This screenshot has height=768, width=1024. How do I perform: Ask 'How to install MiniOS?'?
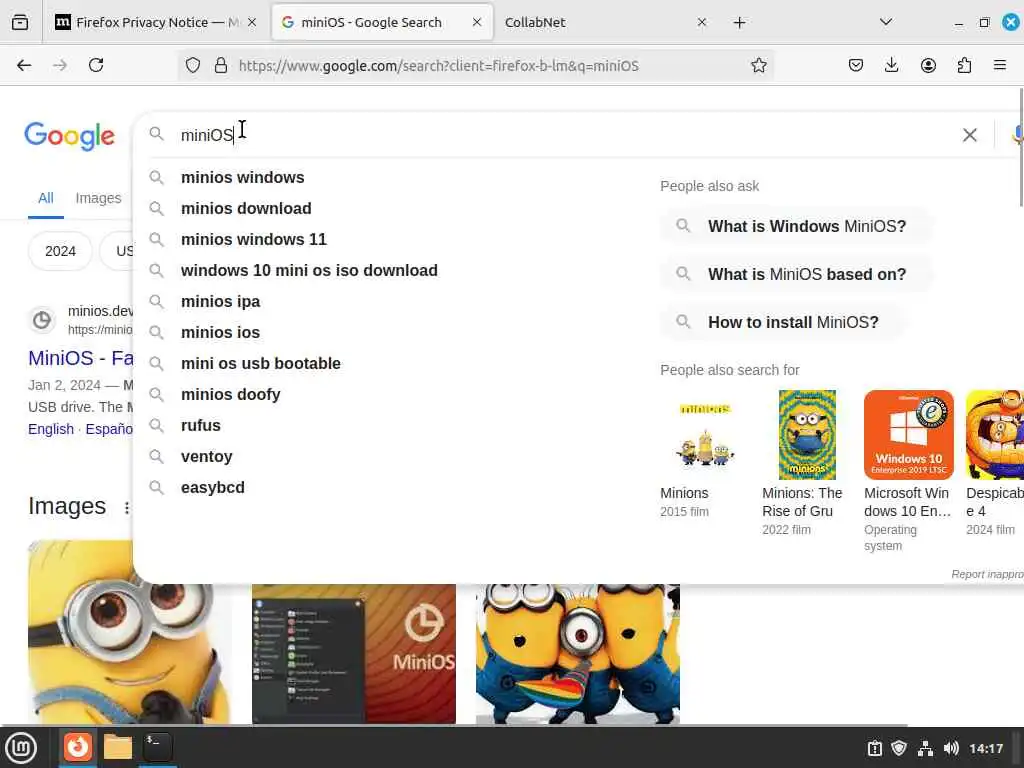pos(782,323)
